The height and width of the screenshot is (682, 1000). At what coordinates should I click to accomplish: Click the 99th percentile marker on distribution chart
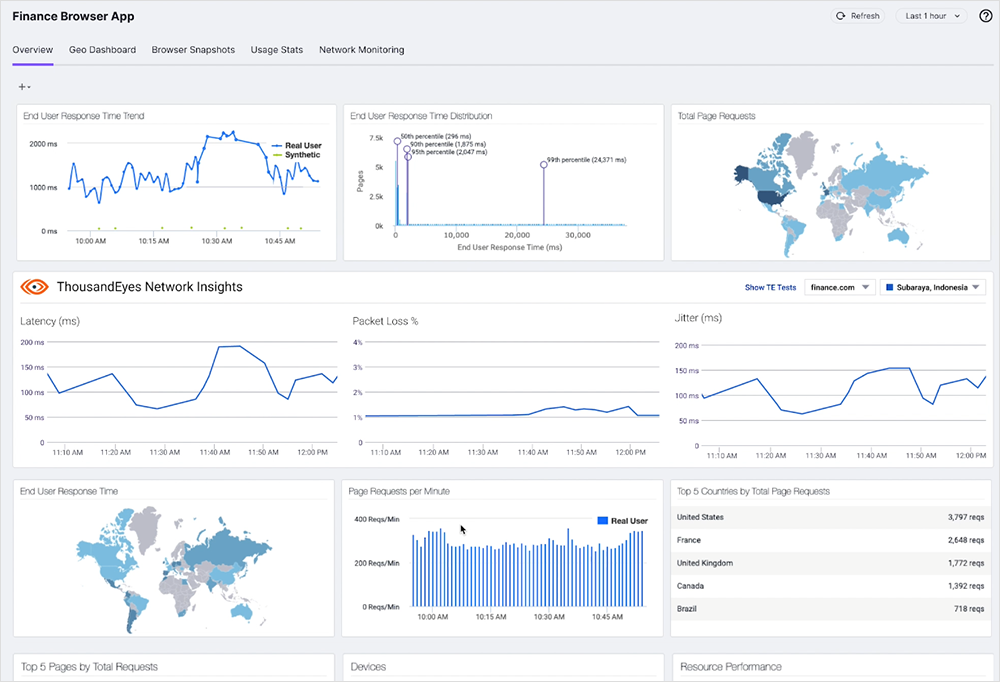click(544, 165)
